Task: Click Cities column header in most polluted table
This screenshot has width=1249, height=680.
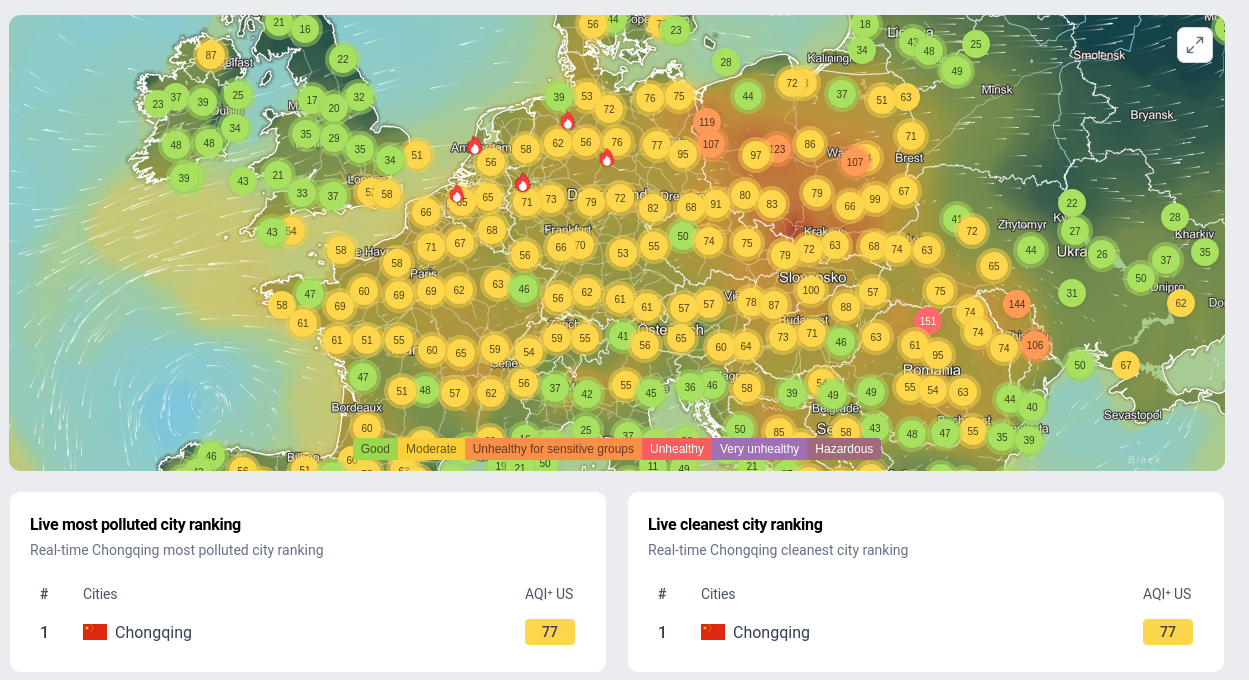Action: pyautogui.click(x=100, y=594)
